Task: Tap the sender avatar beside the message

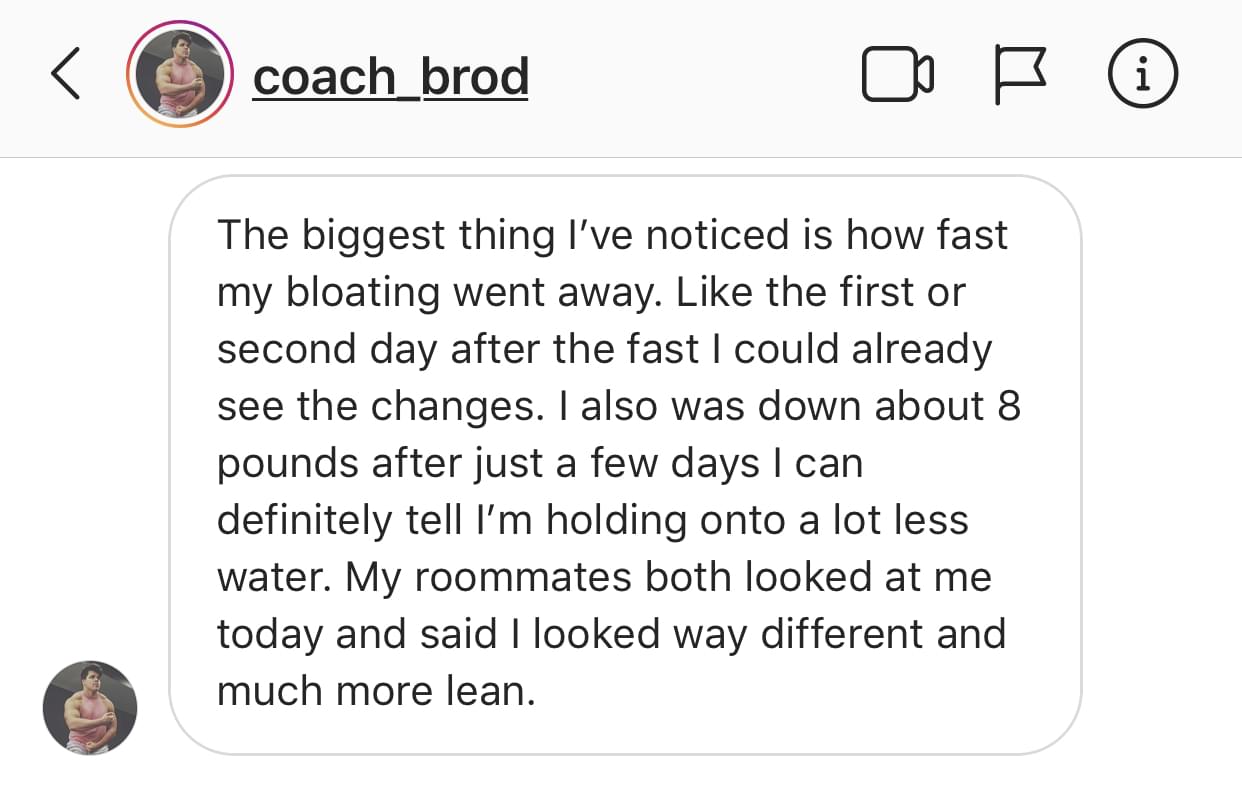Action: pyautogui.click(x=90, y=708)
